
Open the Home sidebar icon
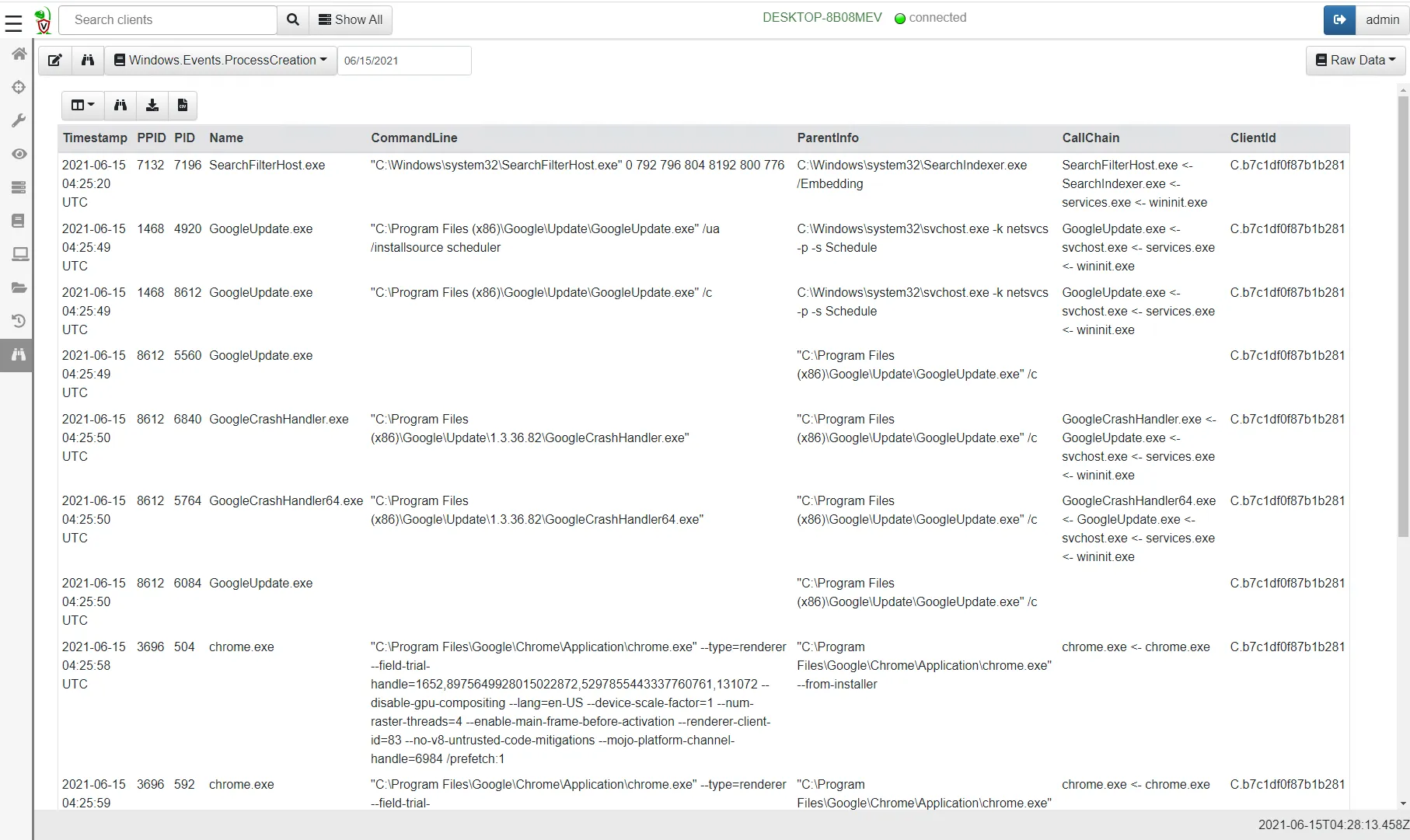tap(19, 54)
